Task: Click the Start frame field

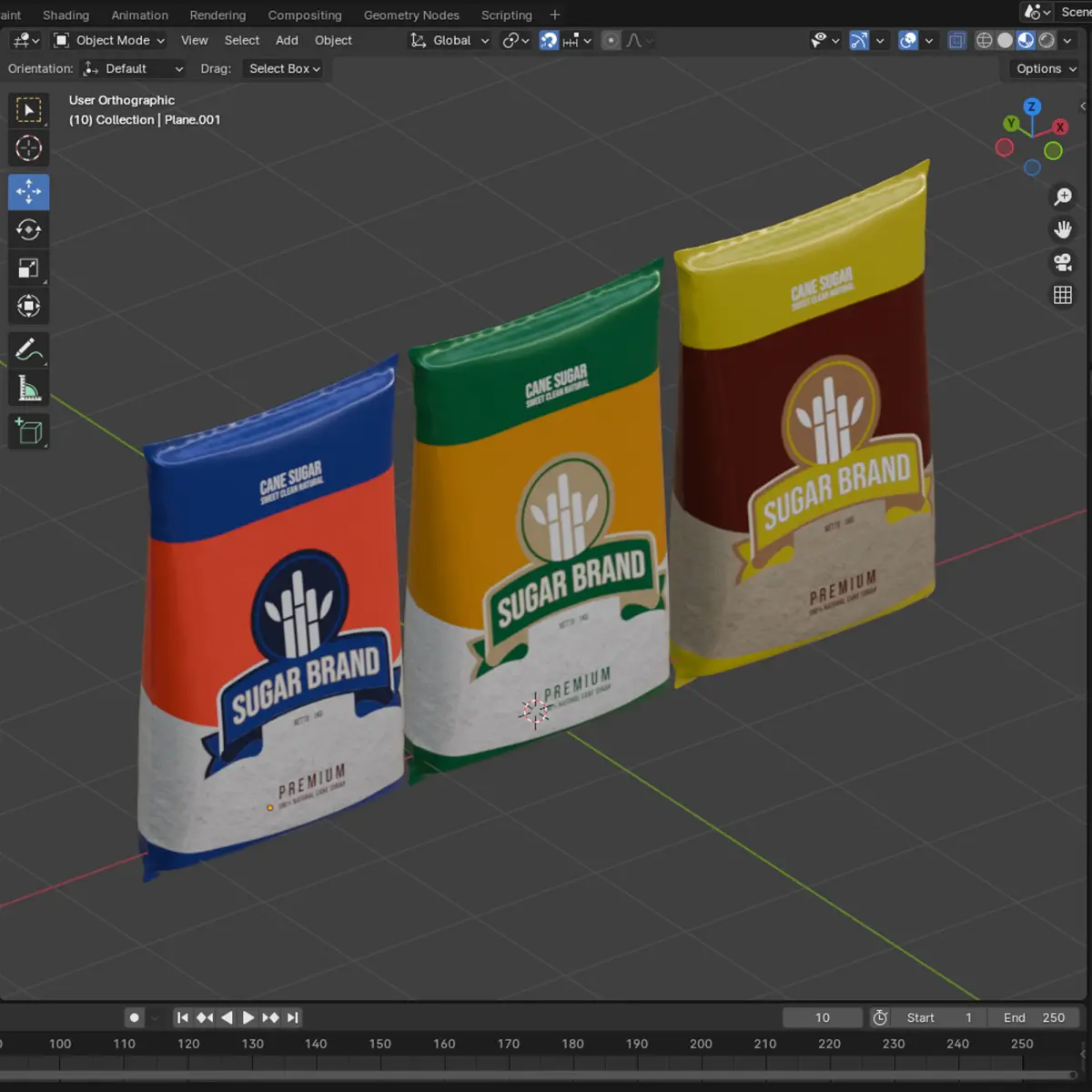Action: click(939, 1017)
